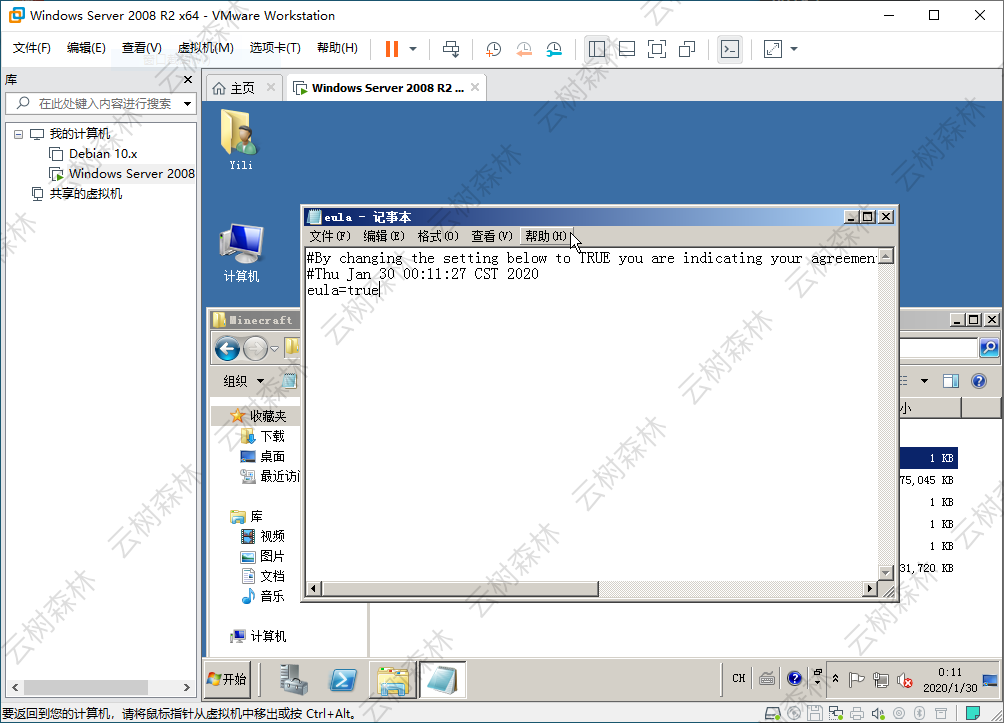This screenshot has width=1004, height=723.
Task: Close the library panel
Action: click(188, 80)
